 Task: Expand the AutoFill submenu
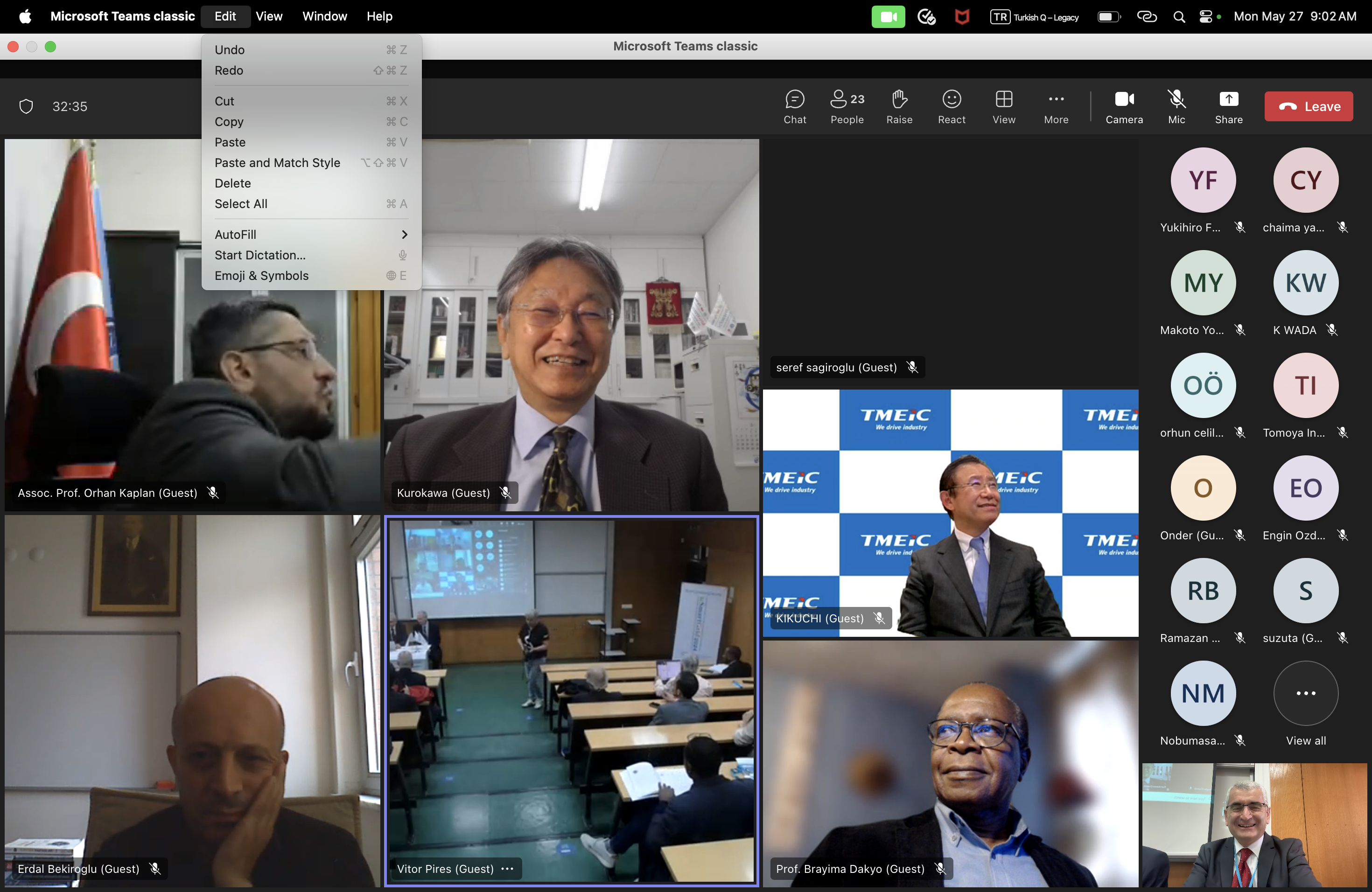click(x=311, y=235)
